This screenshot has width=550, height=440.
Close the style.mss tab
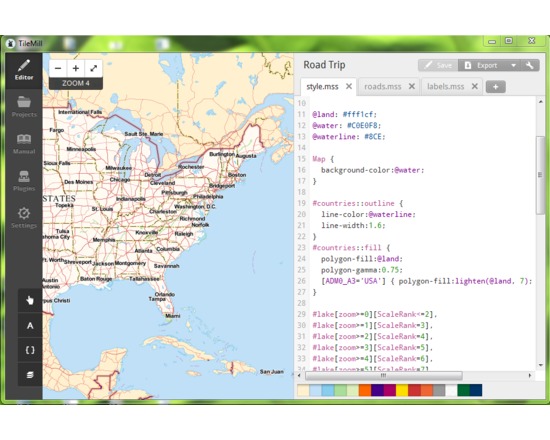point(349,86)
